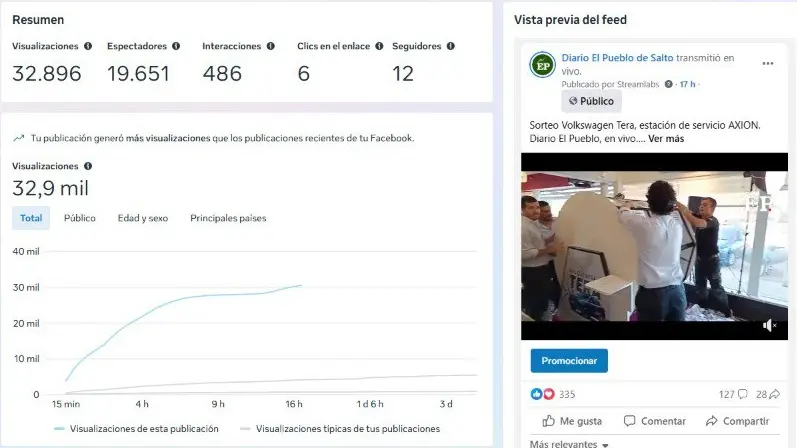Open the comments count bubble icon
Image resolution: width=797 pixels, height=448 pixels.
point(743,394)
